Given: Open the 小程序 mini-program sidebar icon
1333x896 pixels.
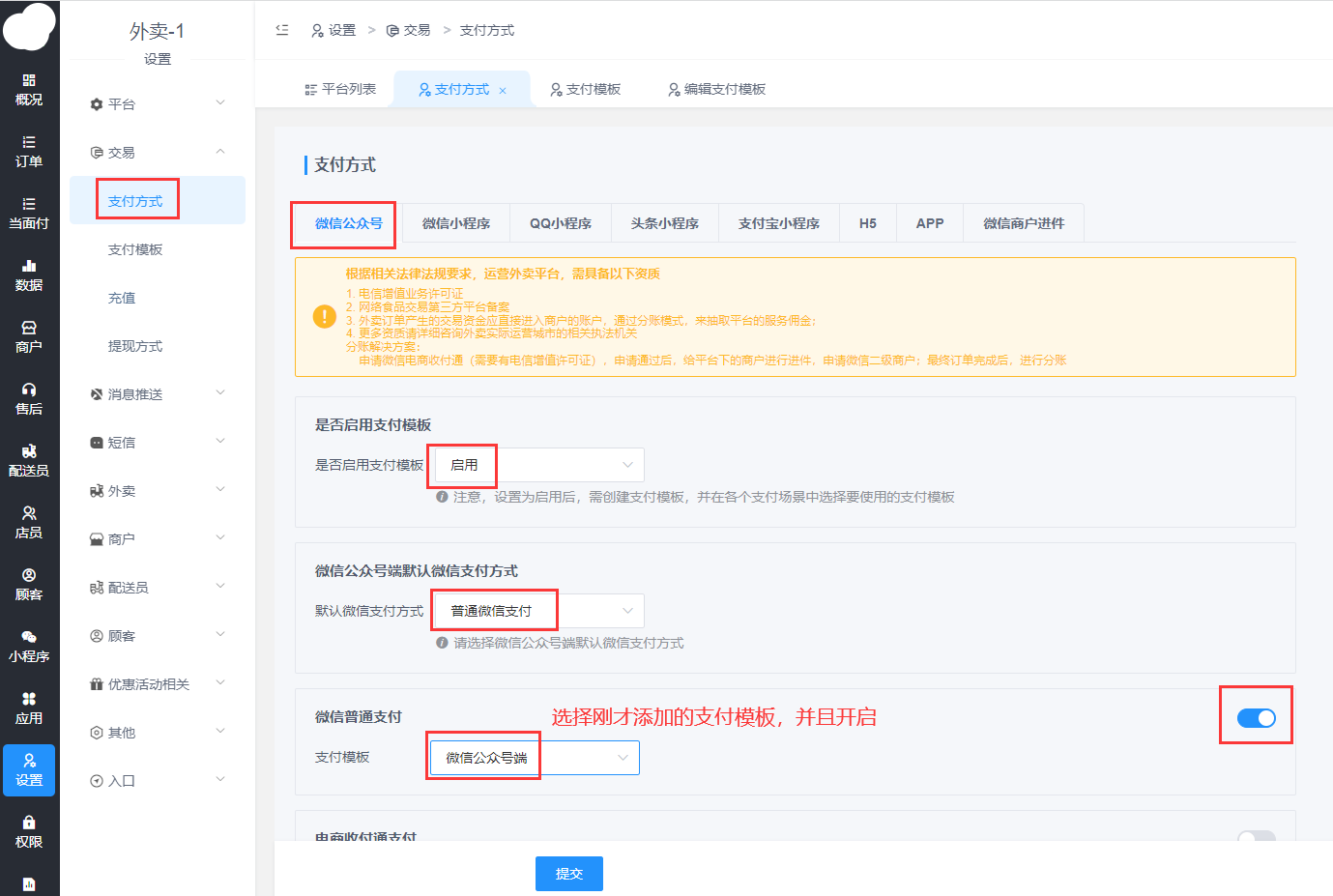Looking at the screenshot, I should pos(29,647).
